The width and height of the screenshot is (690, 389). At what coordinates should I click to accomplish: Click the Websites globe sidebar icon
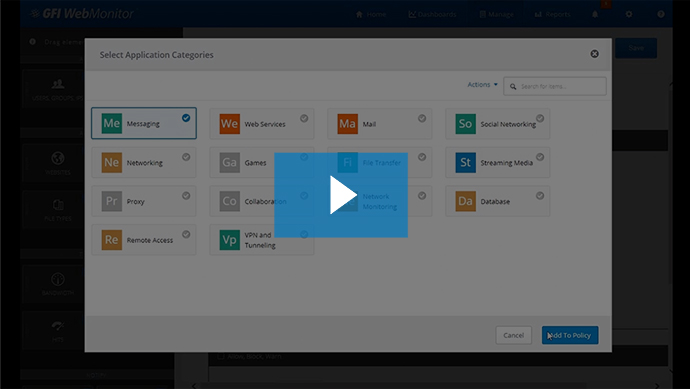tap(58, 158)
